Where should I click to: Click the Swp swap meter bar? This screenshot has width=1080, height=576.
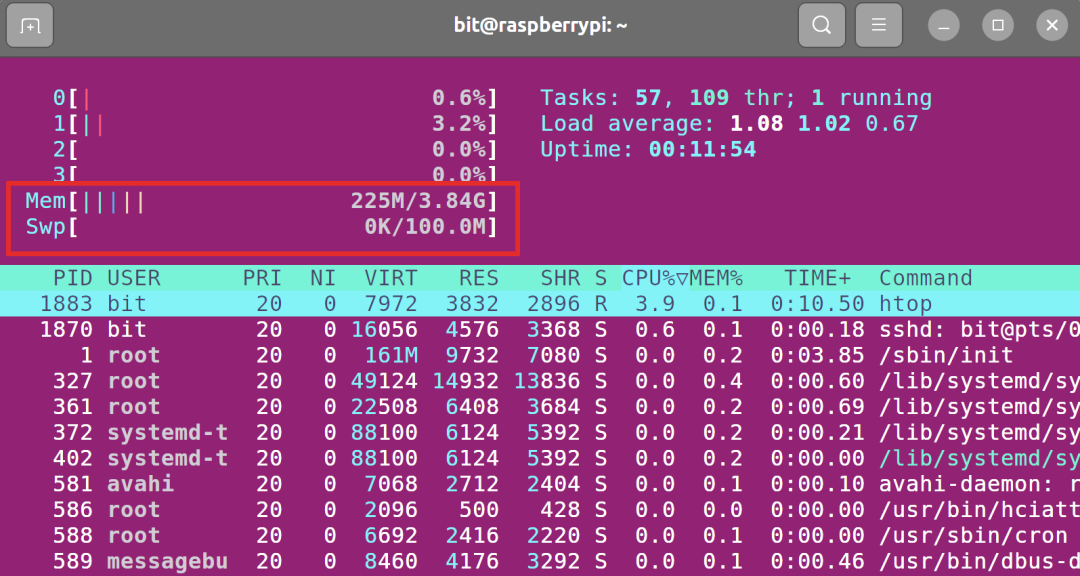tap(261, 227)
